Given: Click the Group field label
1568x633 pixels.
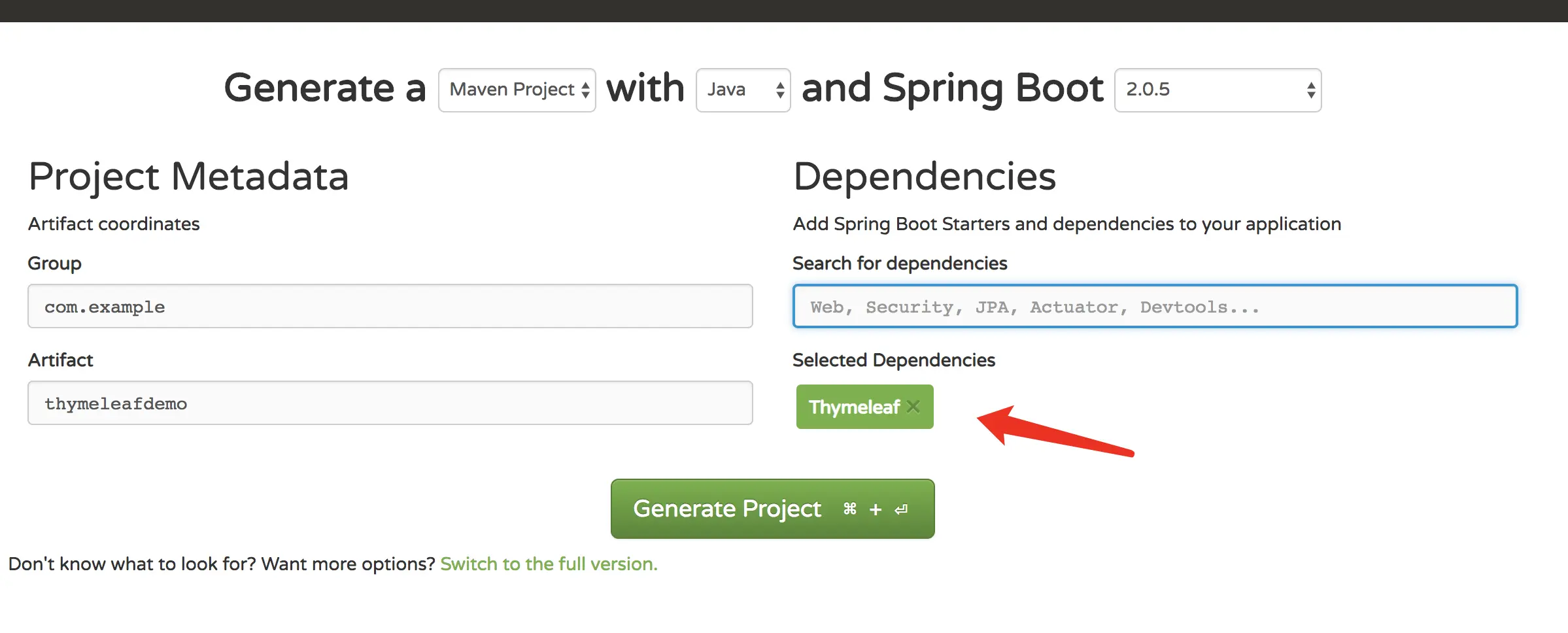Looking at the screenshot, I should (55, 264).
